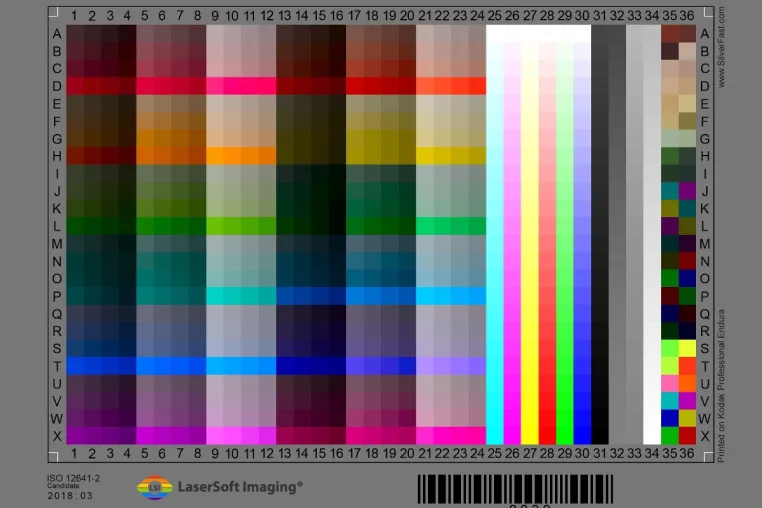Image resolution: width=762 pixels, height=508 pixels.
Task: Select the black patch at X31
Action: (600, 436)
